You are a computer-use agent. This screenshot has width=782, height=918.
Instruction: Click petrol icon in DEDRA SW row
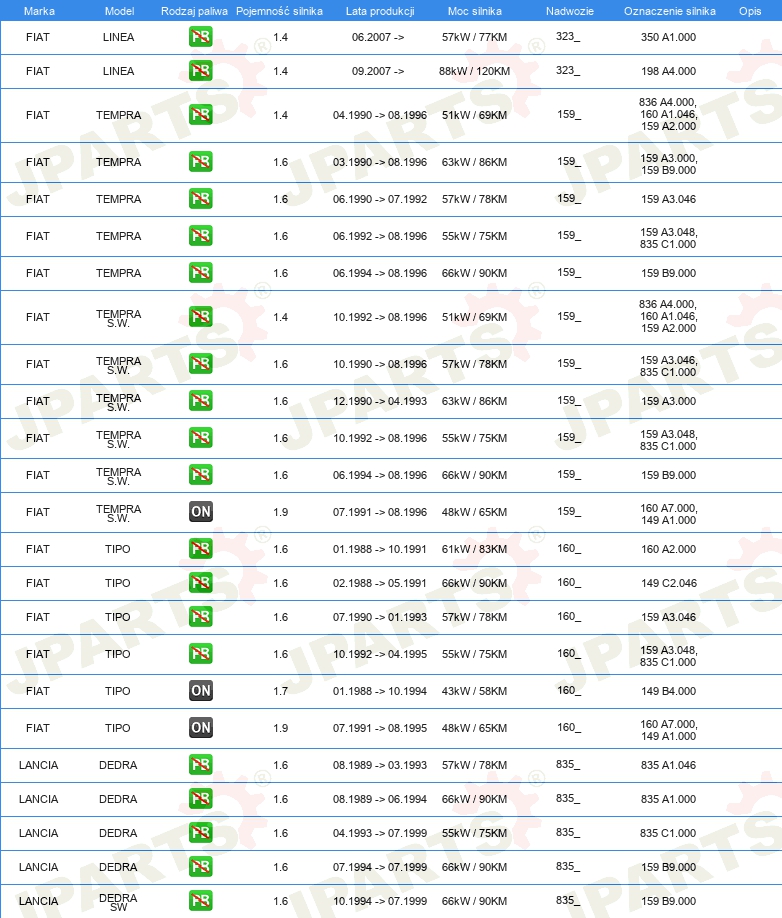200,900
